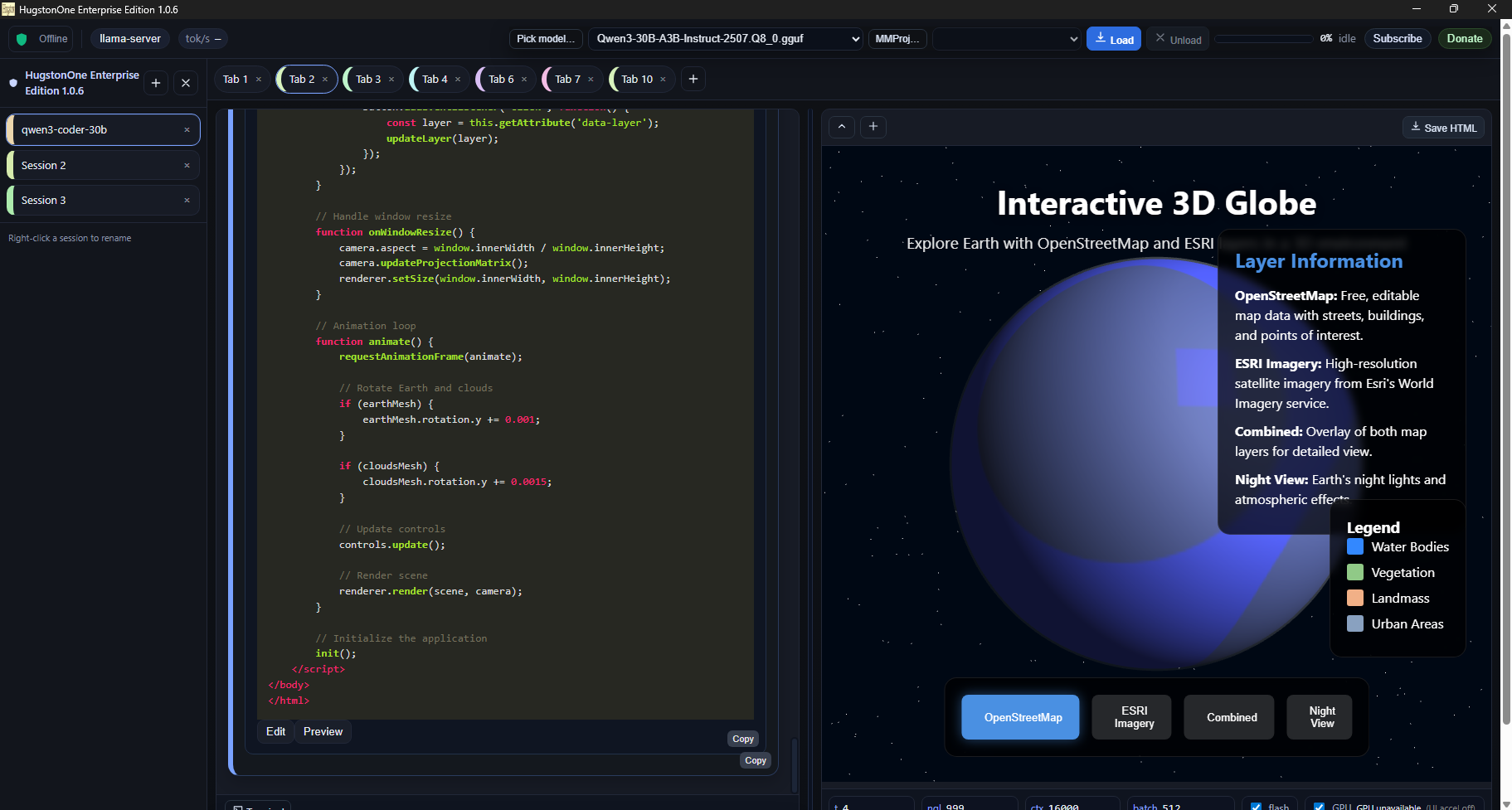This screenshot has width=1512, height=810.
Task: Remove Session 3 with its x icon
Action: 187,201
